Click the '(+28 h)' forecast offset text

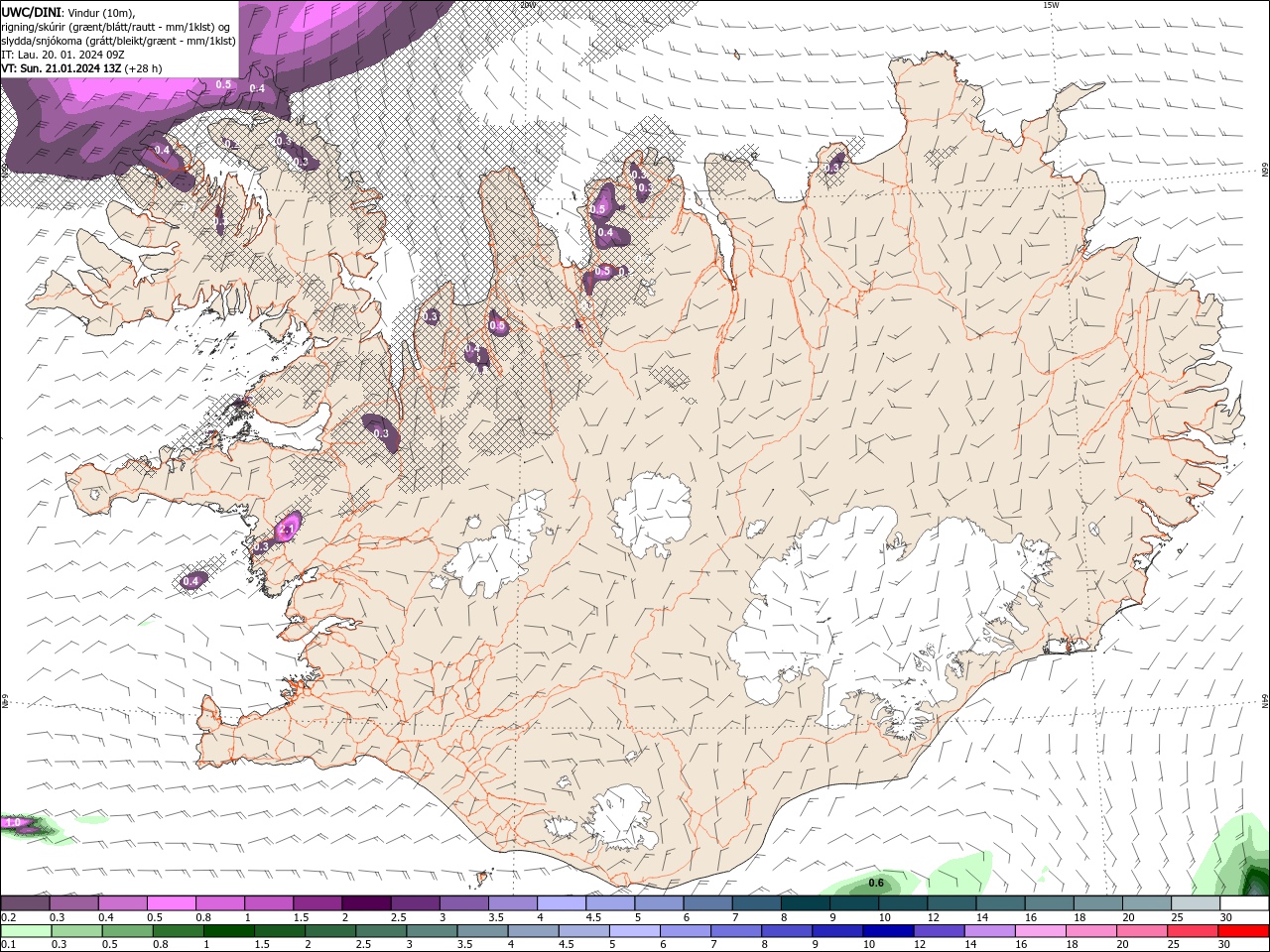[144, 68]
